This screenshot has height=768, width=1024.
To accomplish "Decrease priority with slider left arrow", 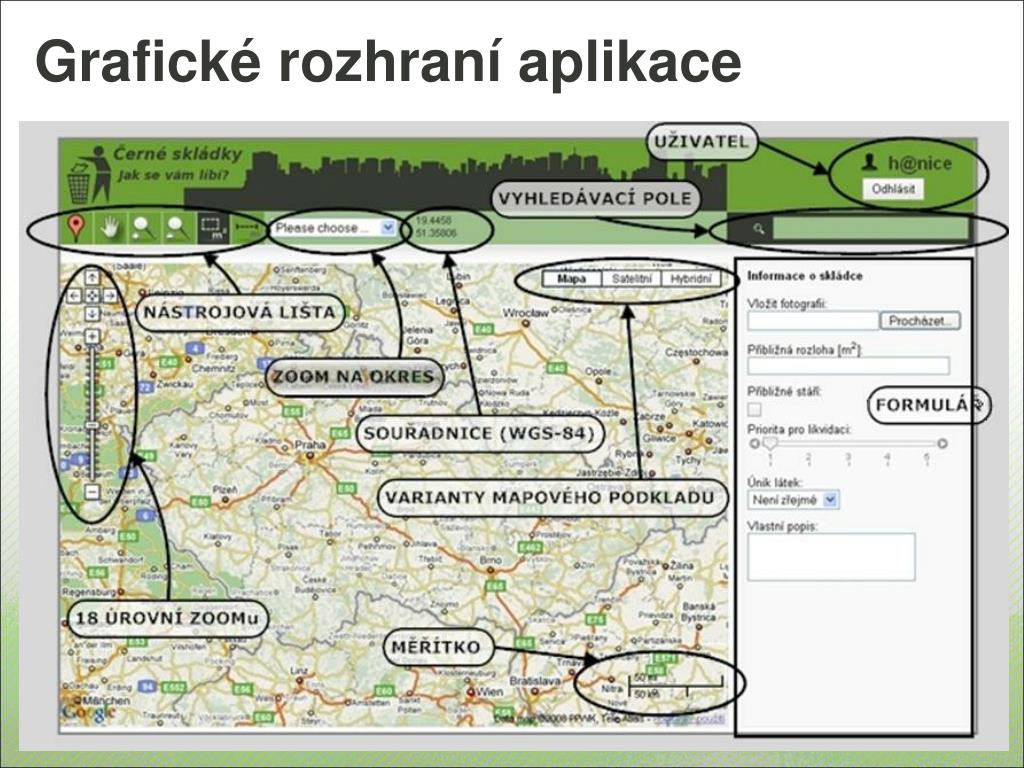I will pyautogui.click(x=755, y=443).
